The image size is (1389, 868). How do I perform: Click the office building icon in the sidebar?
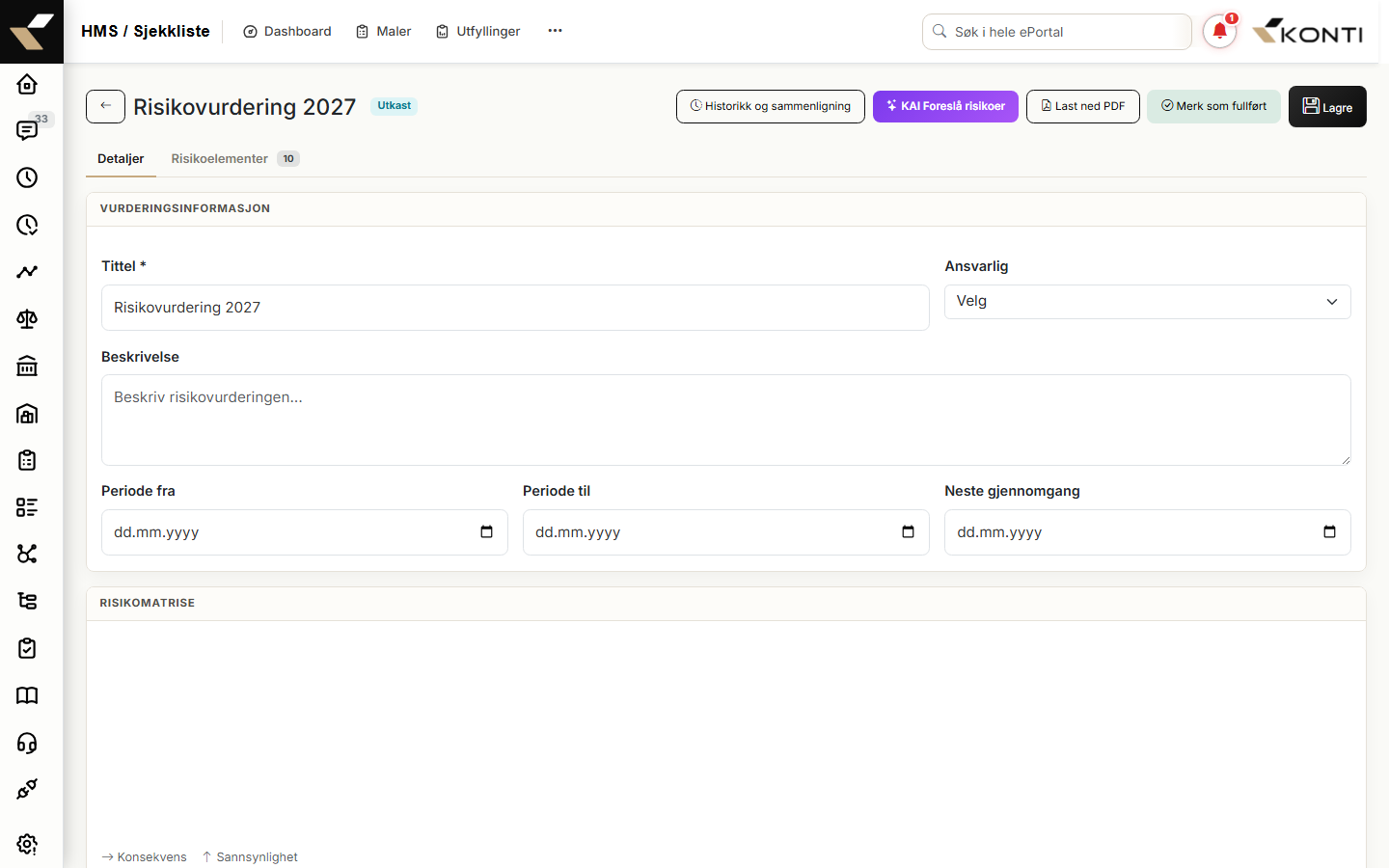(x=27, y=413)
